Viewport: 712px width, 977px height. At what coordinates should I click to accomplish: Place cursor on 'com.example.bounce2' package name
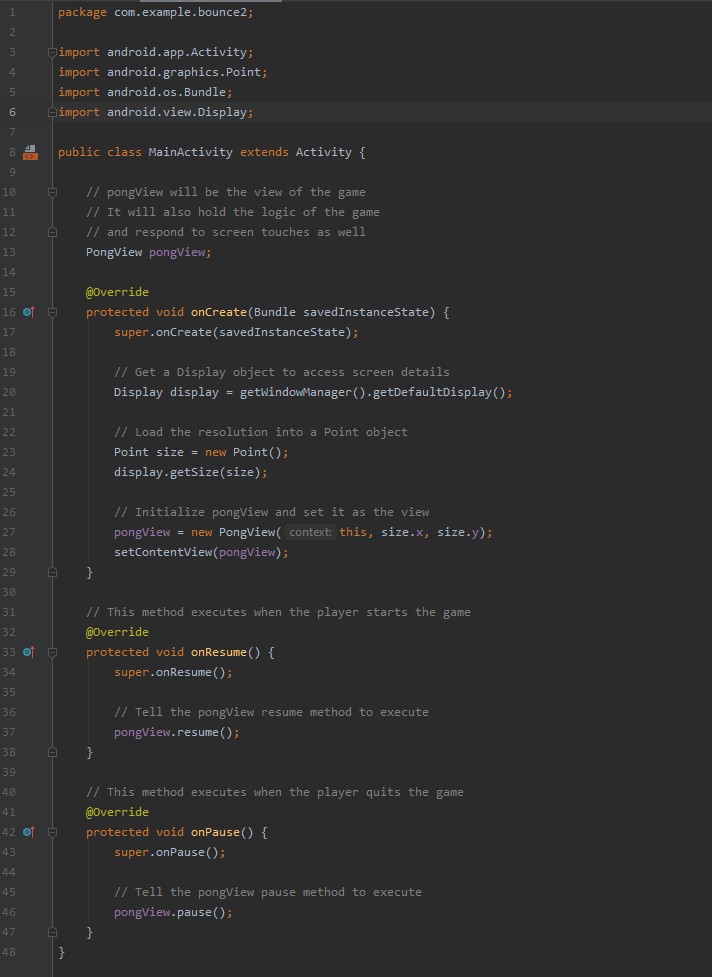(x=181, y=12)
